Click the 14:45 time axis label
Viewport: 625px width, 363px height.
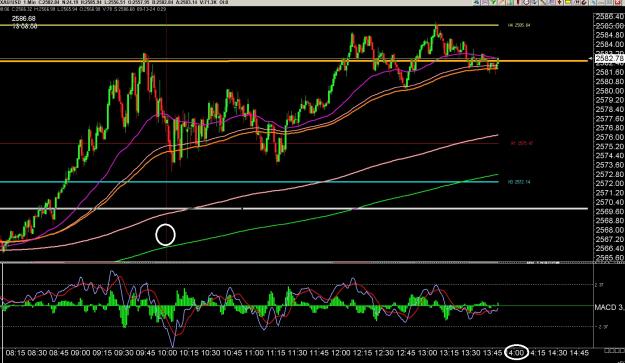coord(579,353)
